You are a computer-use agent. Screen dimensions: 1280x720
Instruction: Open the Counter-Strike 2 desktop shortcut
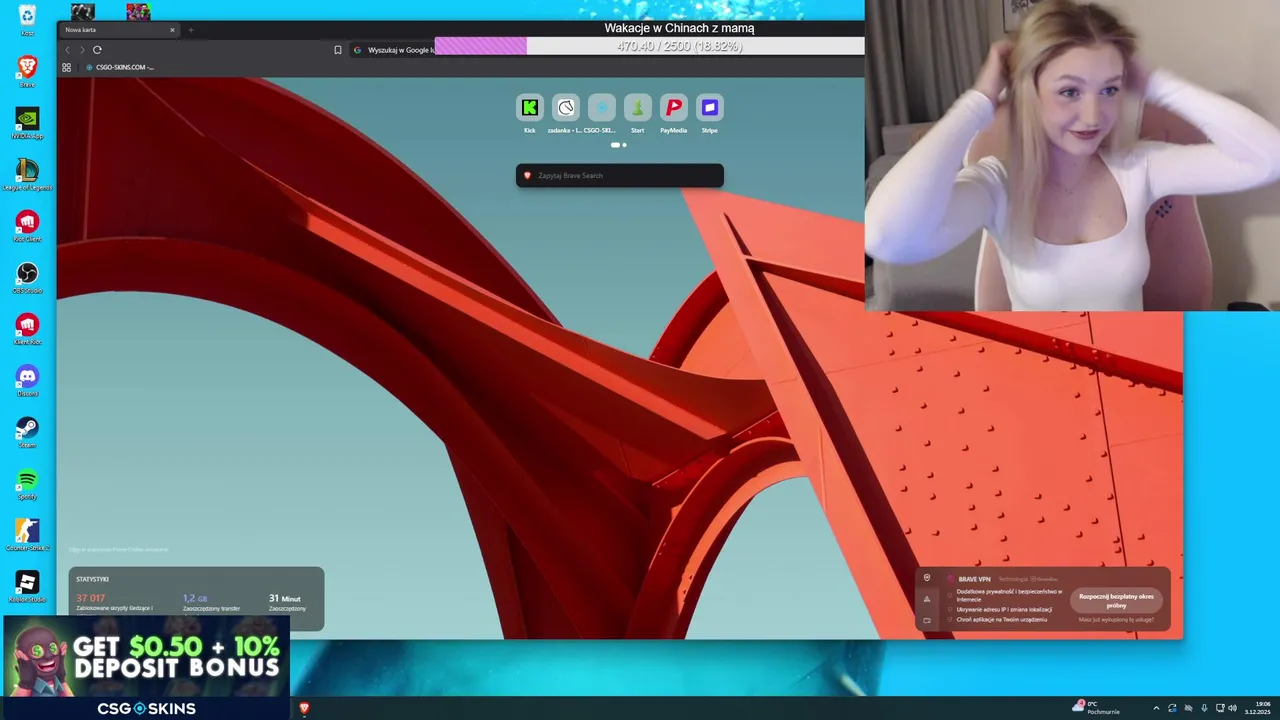[27, 535]
